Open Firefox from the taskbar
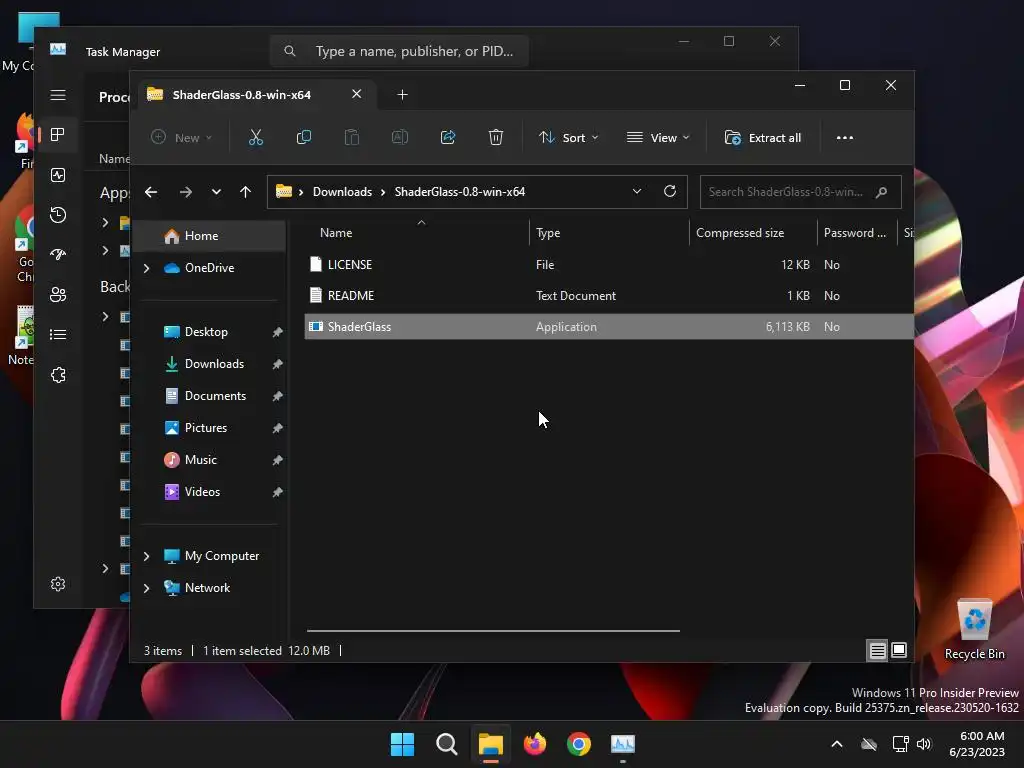Viewport: 1024px width, 768px height. pyautogui.click(x=535, y=744)
